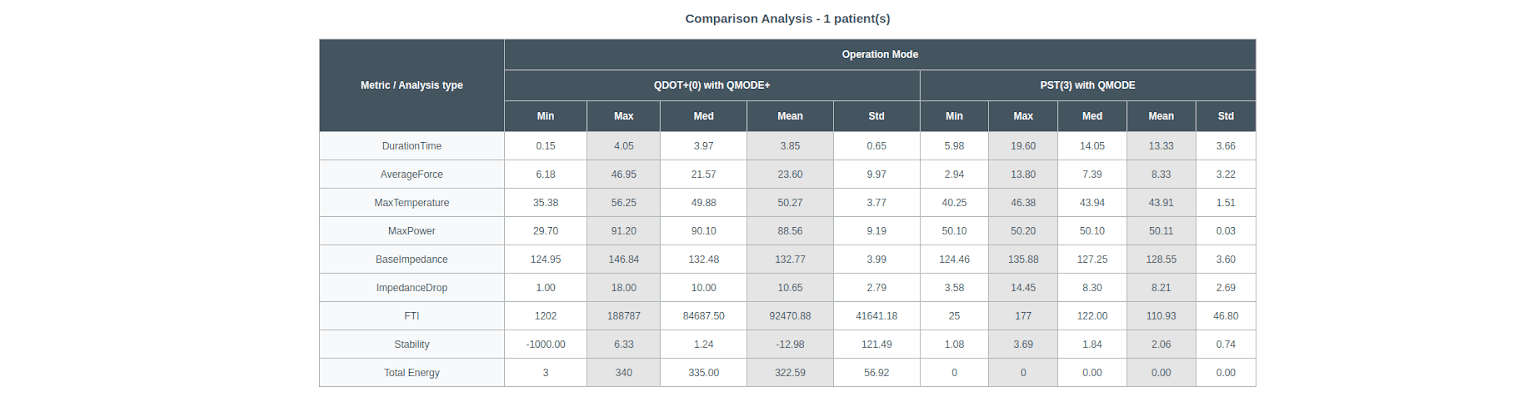Click the 'Mean' header under QDOT+(0)
1519x408 pixels.
tap(789, 116)
